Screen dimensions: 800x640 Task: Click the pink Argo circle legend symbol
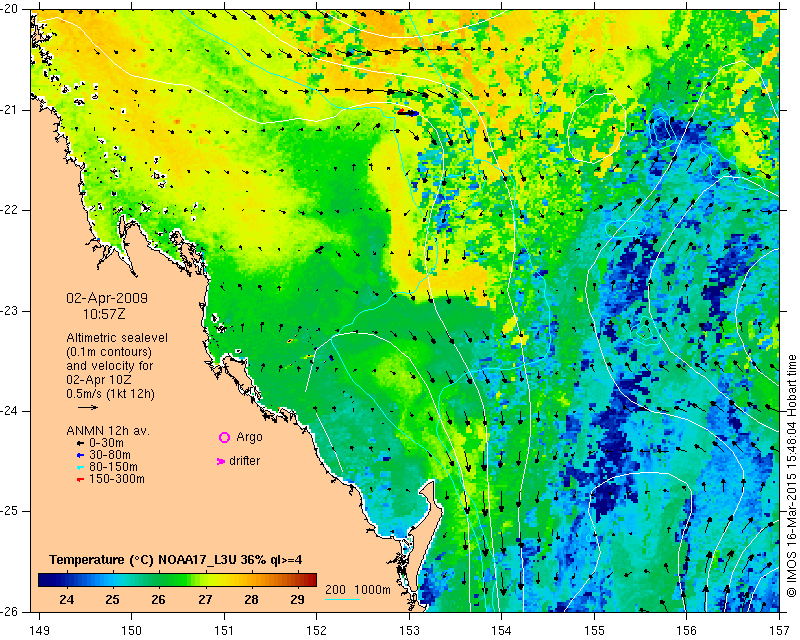click(224, 437)
